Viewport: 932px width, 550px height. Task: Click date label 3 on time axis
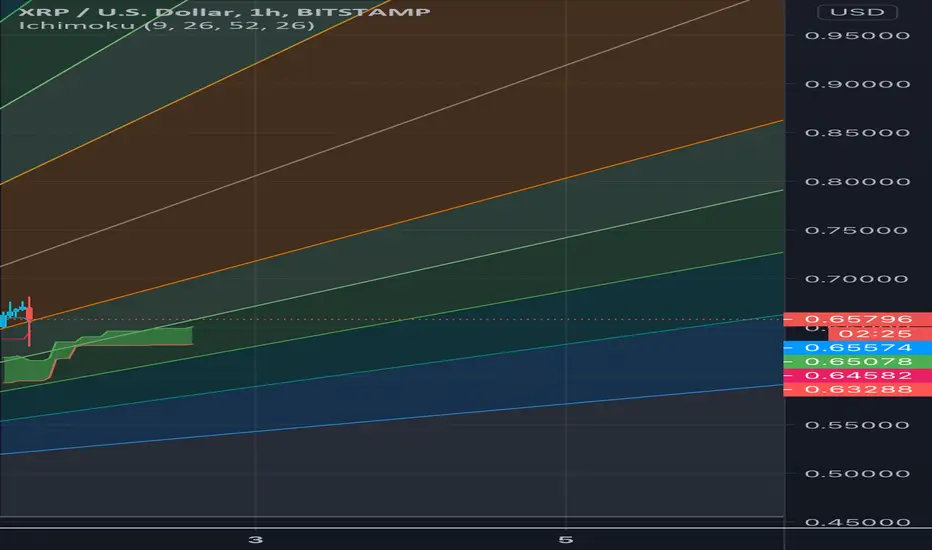(255, 540)
